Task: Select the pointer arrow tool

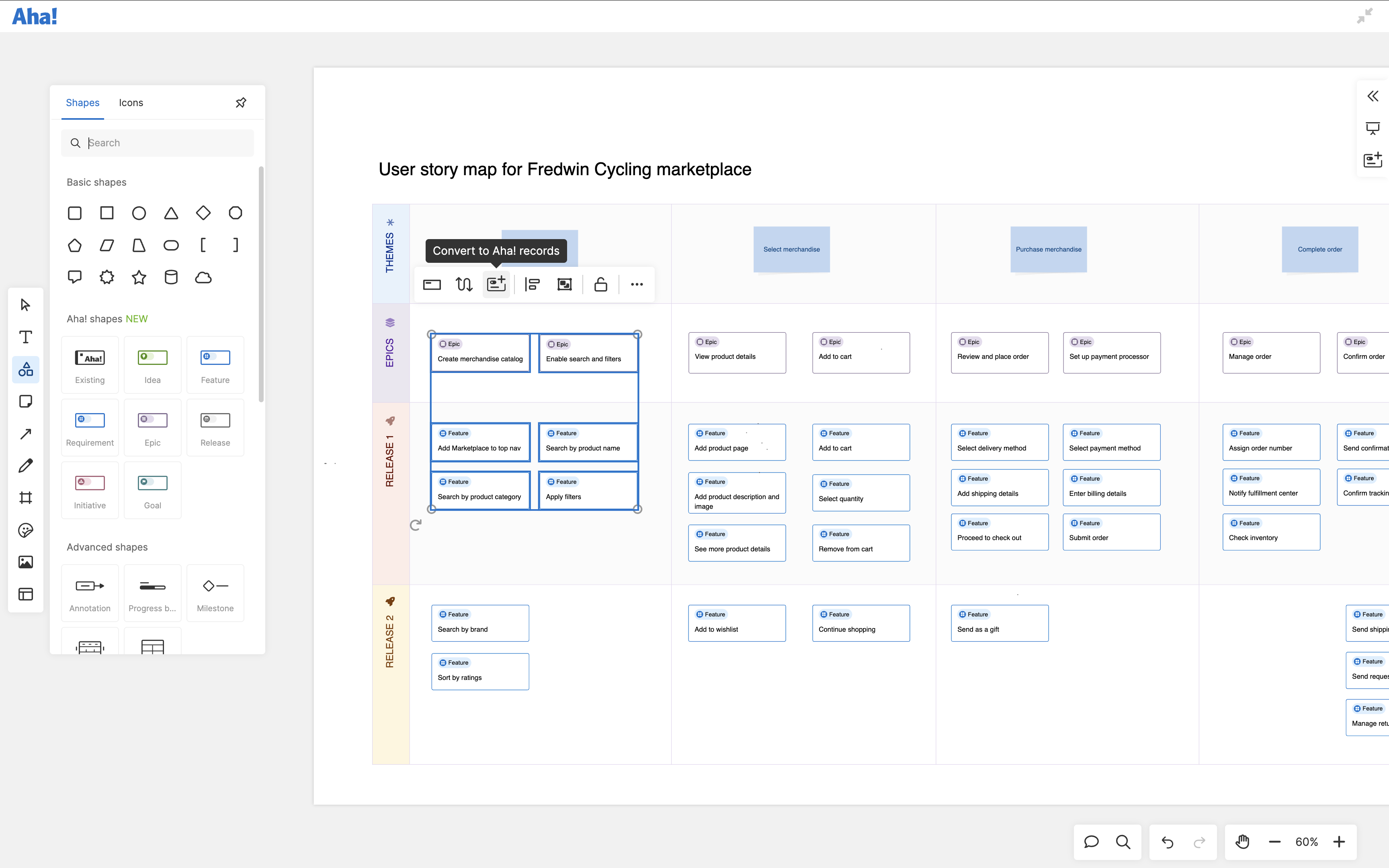Action: (x=25, y=305)
